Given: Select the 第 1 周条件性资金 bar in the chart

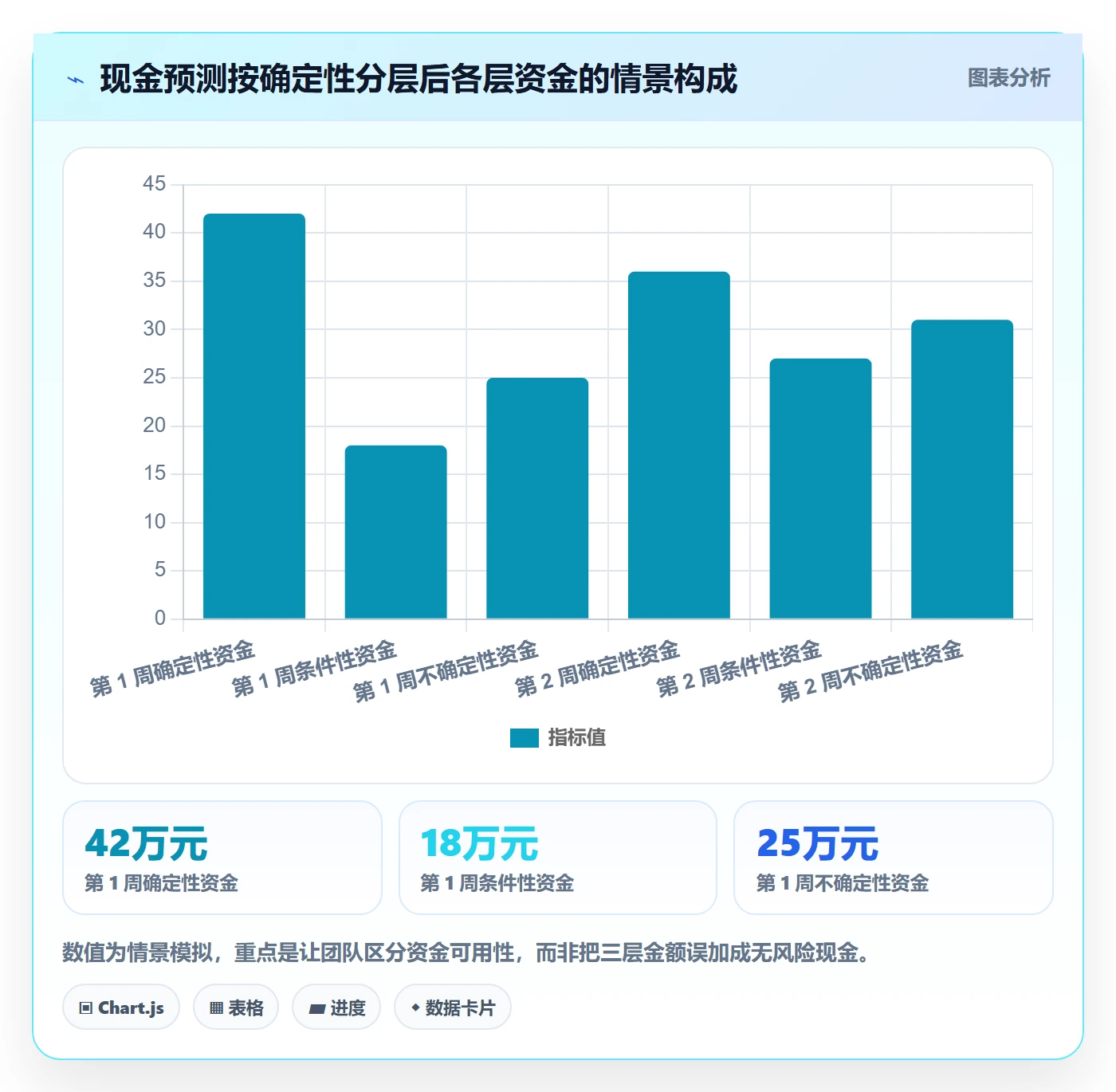Looking at the screenshot, I should (395, 532).
